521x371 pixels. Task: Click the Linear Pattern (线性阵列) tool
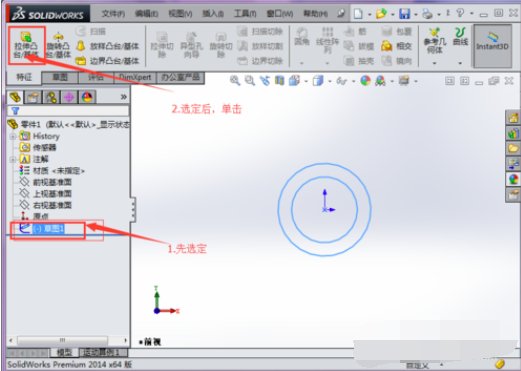(x=327, y=41)
